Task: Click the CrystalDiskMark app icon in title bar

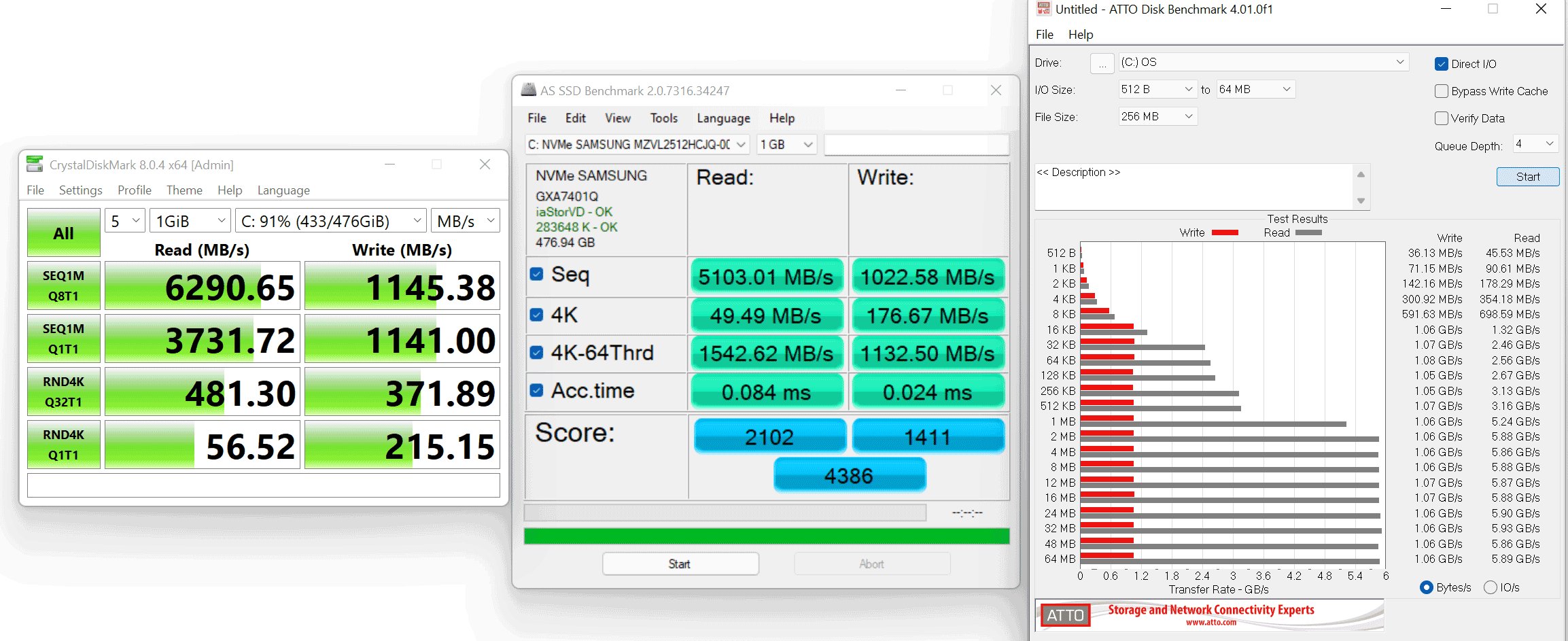Action: pyautogui.click(x=34, y=164)
